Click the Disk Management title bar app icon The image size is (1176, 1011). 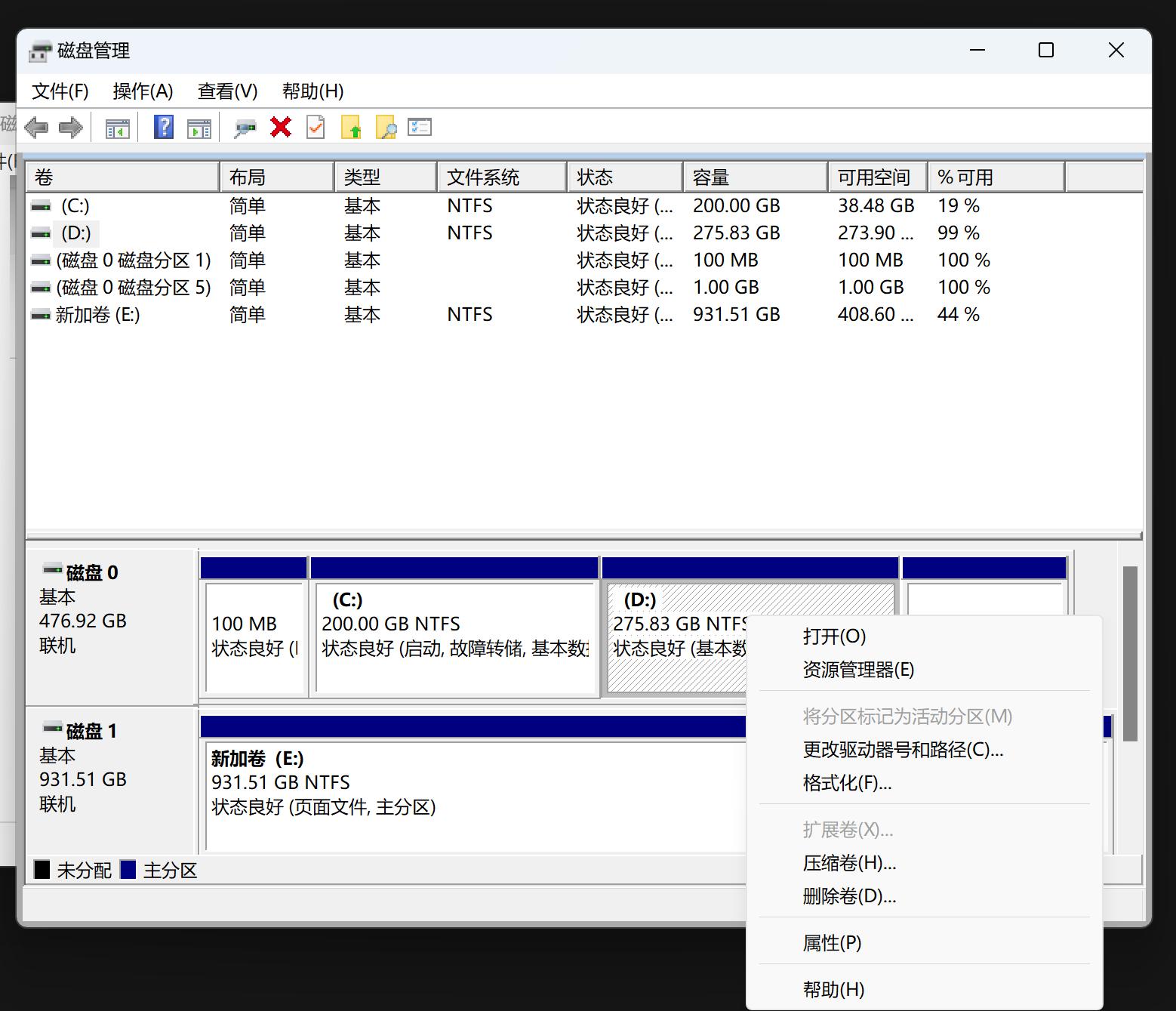[x=40, y=51]
